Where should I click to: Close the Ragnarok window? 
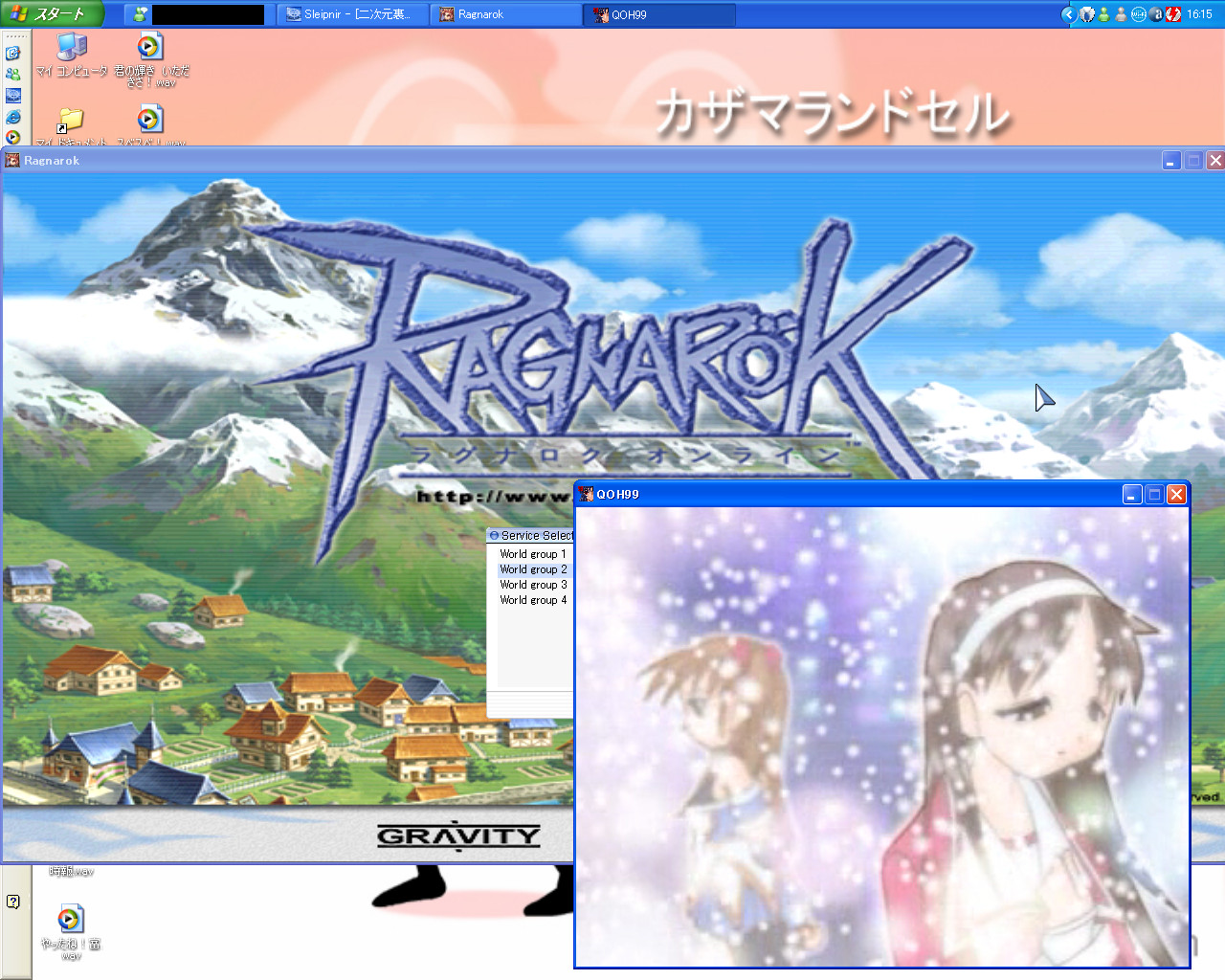tap(1215, 161)
